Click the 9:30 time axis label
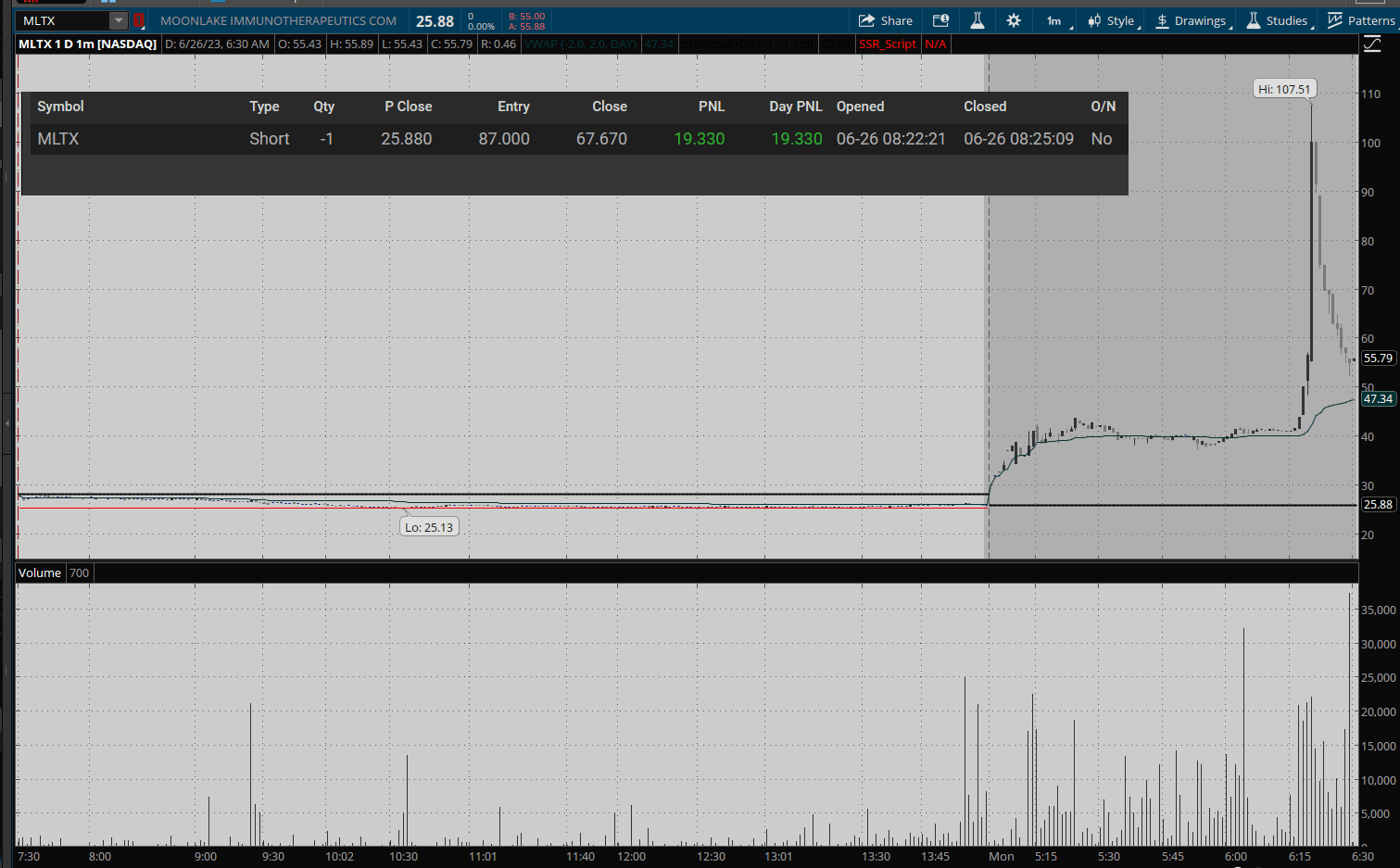The height and width of the screenshot is (868, 1400). (x=273, y=856)
